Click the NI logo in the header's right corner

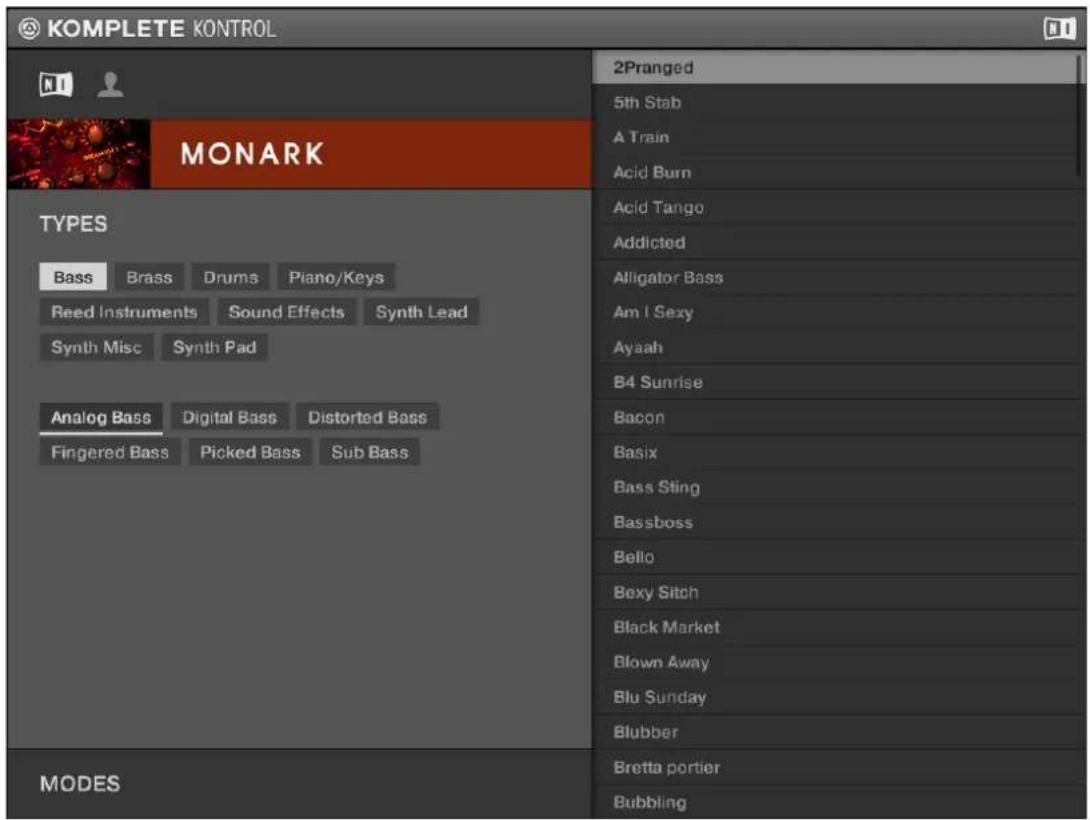1059,28
